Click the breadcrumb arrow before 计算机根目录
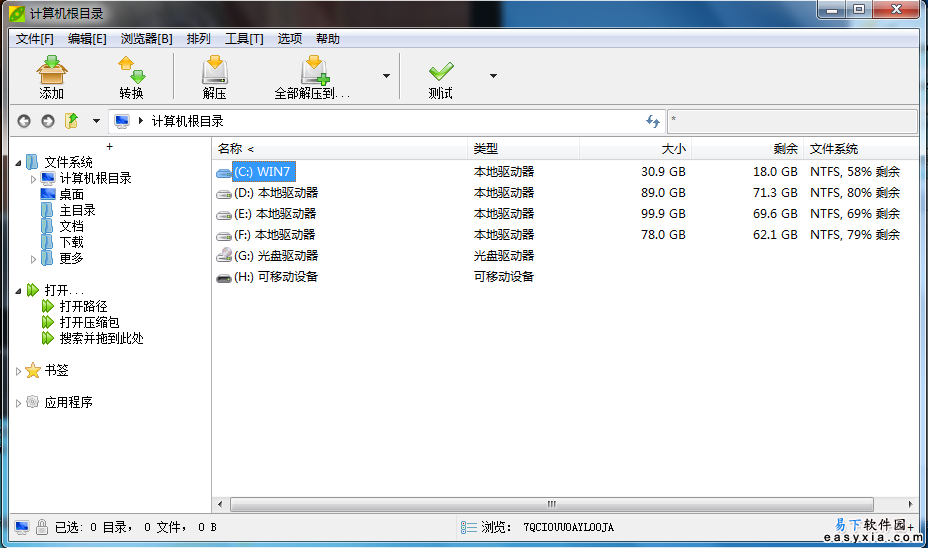This screenshot has height=548, width=928. (141, 121)
